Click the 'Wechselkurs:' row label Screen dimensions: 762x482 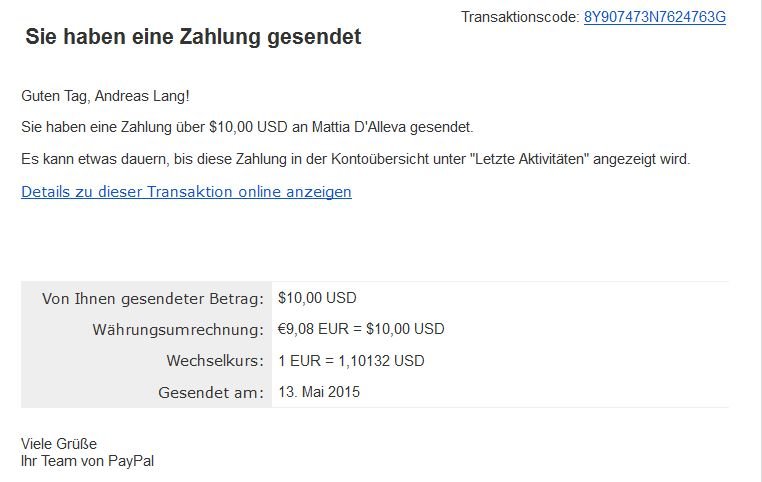point(215,361)
